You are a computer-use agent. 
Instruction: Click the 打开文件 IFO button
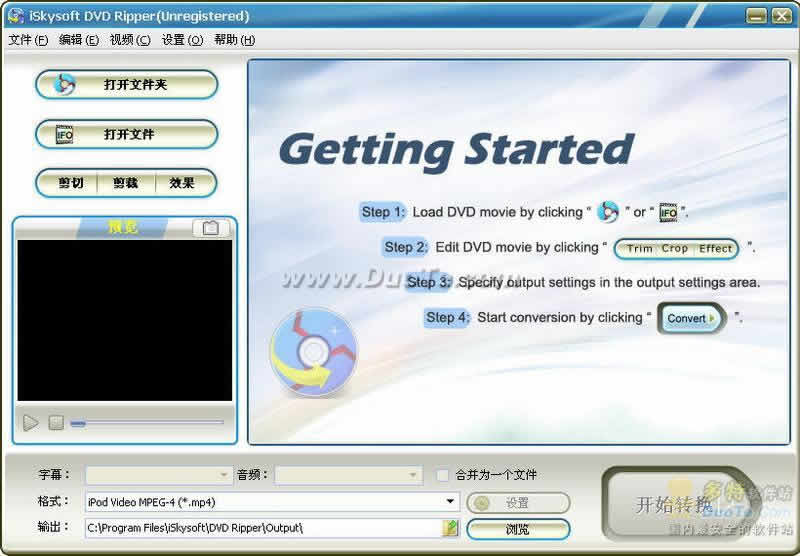[x=127, y=134]
